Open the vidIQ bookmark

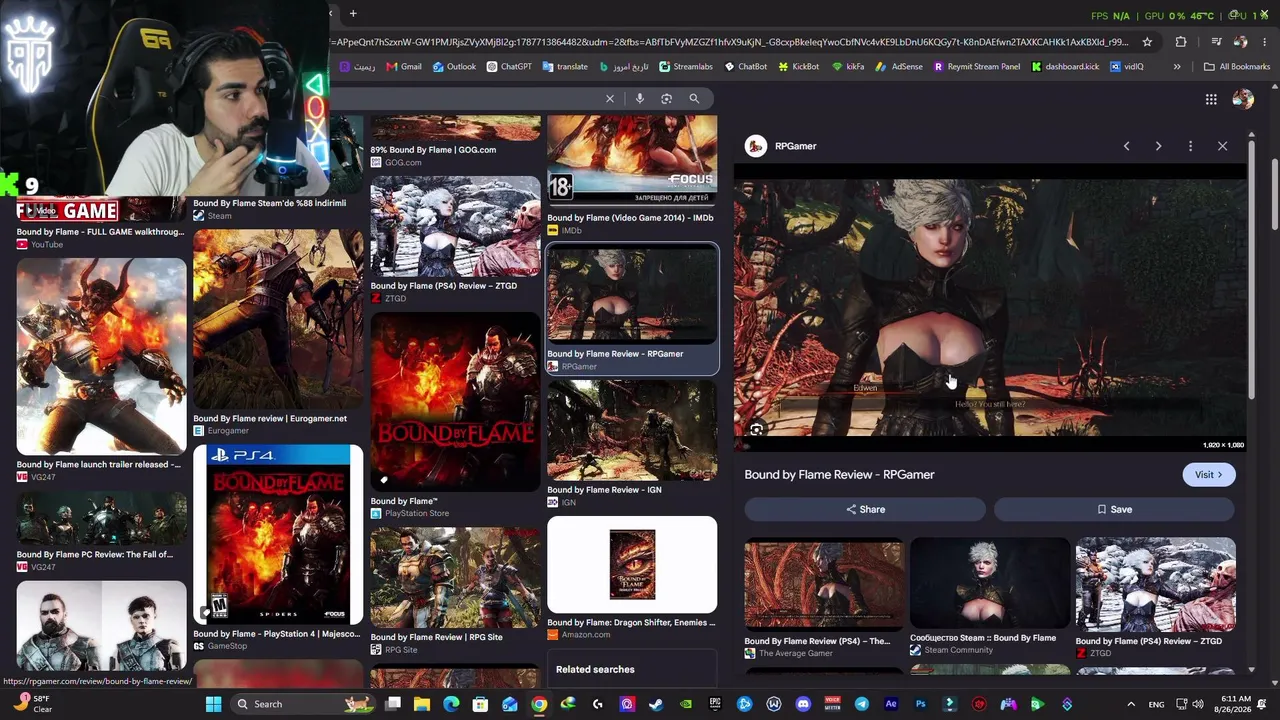pyautogui.click(x=1126, y=67)
